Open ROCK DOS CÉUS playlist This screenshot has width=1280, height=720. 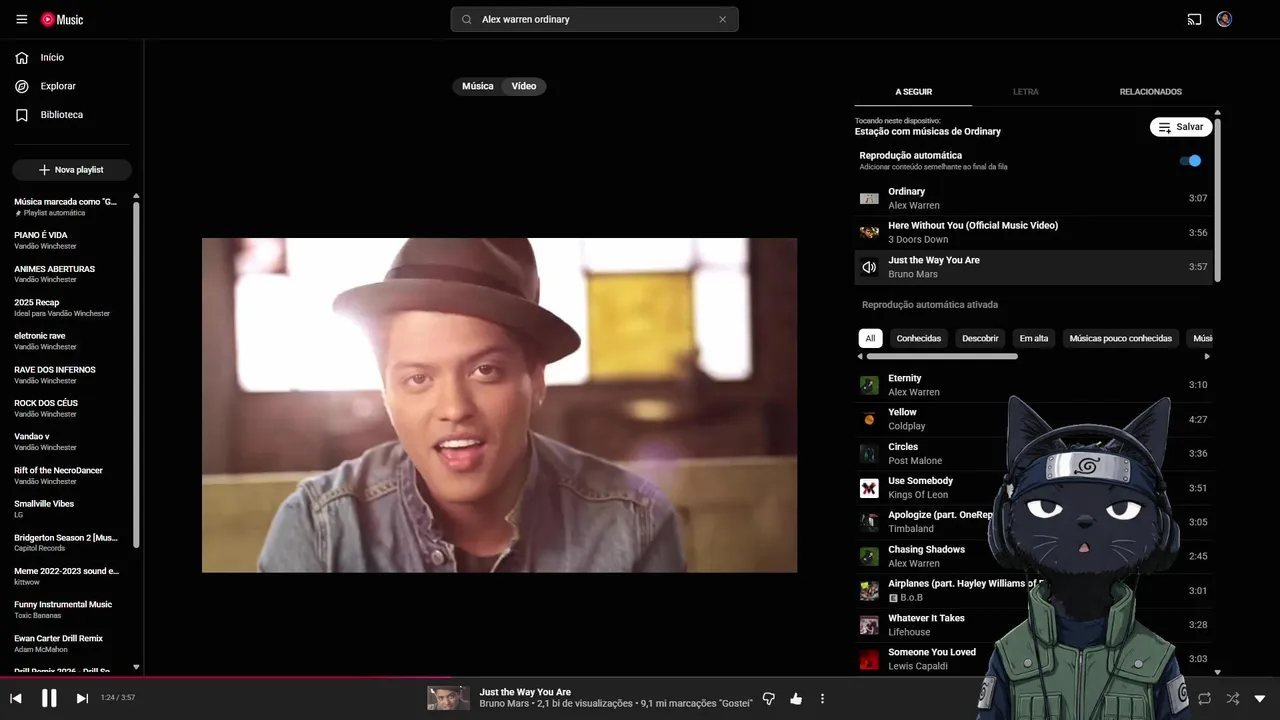pos(70,408)
